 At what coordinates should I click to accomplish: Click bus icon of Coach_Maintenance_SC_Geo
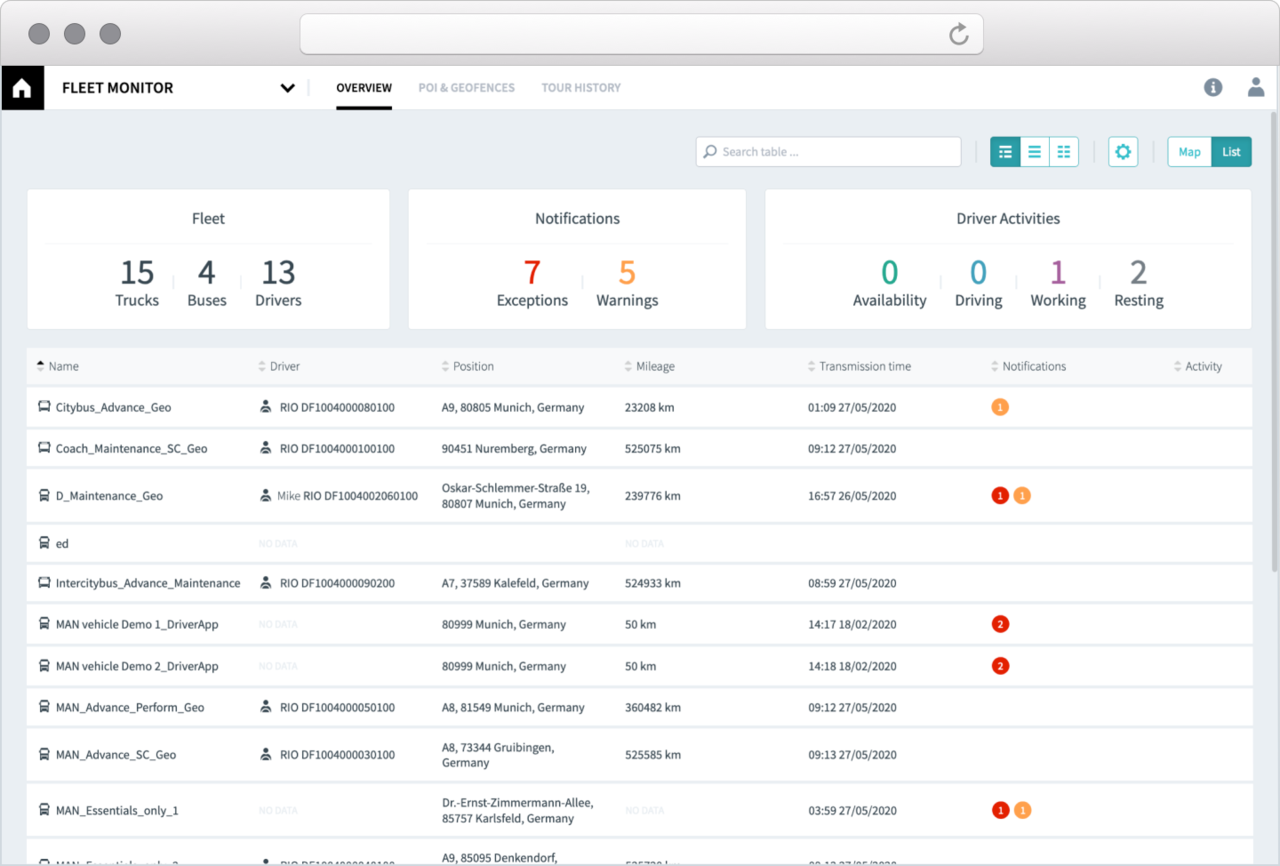pos(44,448)
